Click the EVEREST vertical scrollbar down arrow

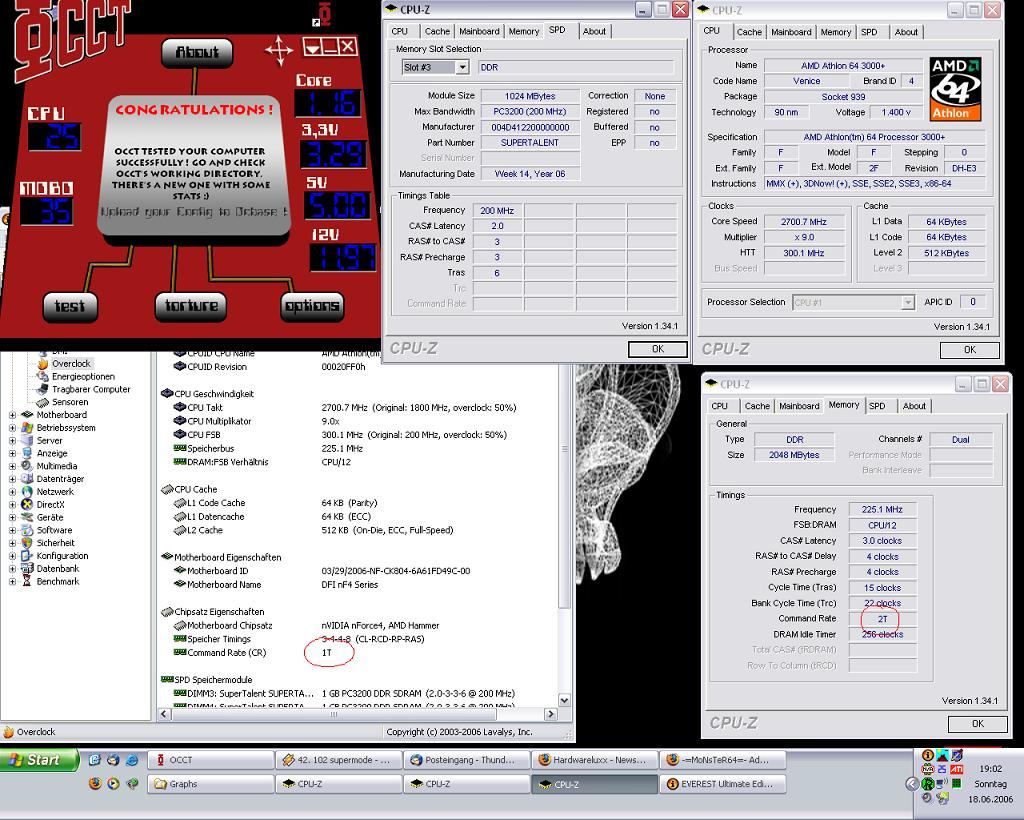(x=564, y=701)
